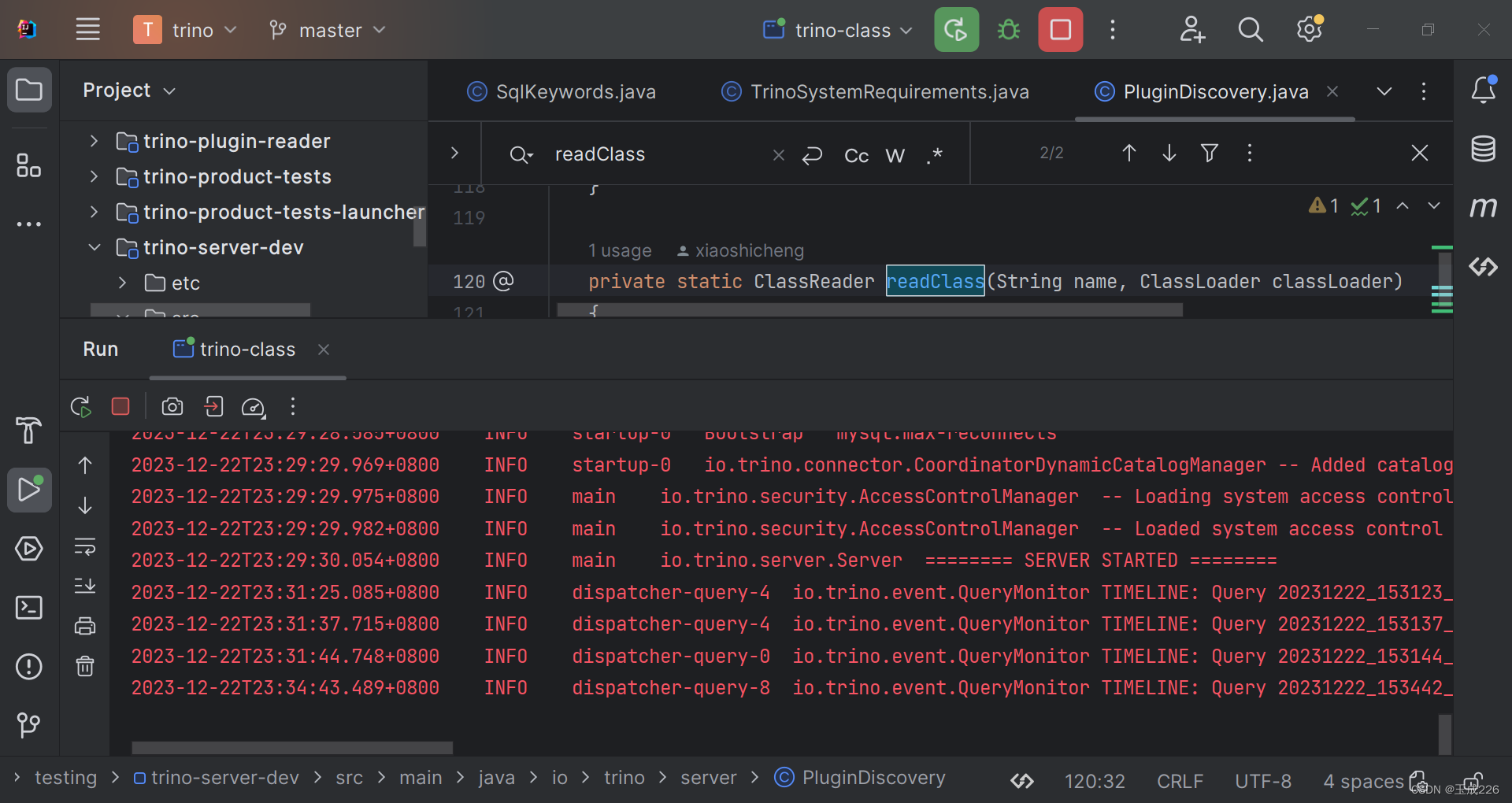This screenshot has height=803, width=1512.
Task: Switch to SqlKeywords.java tab
Action: [x=561, y=92]
